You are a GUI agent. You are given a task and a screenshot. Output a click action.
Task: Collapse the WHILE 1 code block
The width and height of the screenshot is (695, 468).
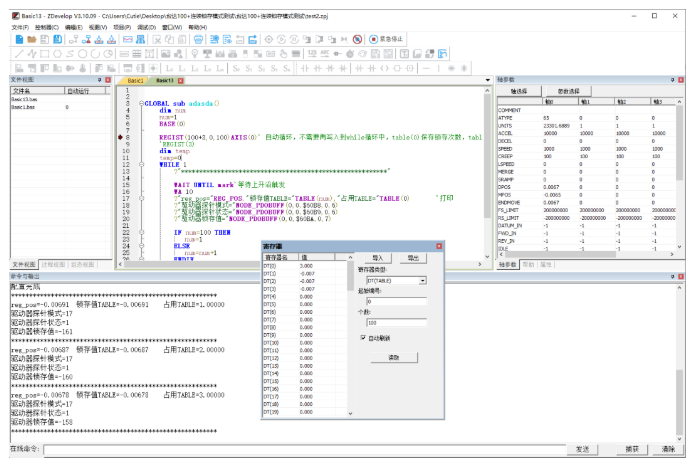pos(141,164)
